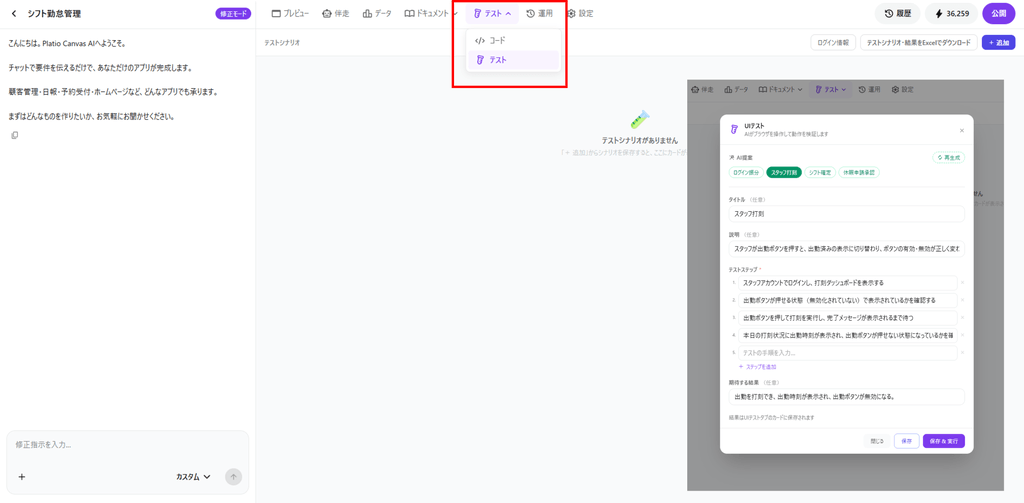Close the UIテスト dialog with its X
This screenshot has width=1024, height=503.
(961, 130)
